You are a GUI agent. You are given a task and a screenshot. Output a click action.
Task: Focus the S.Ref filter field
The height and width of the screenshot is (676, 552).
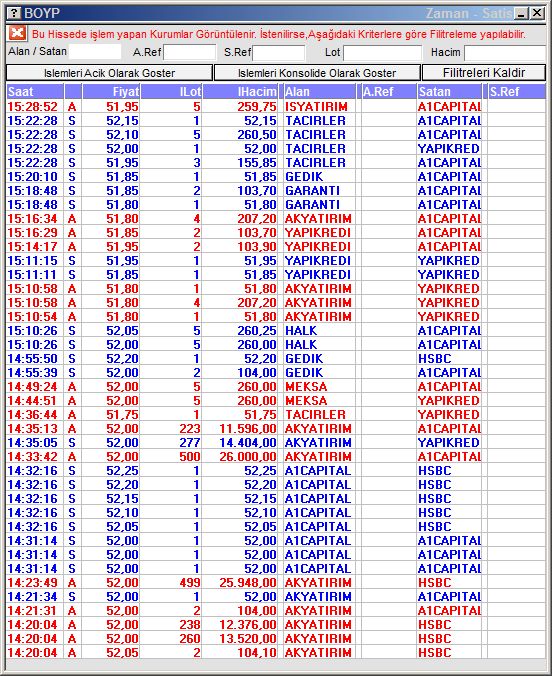coord(279,52)
